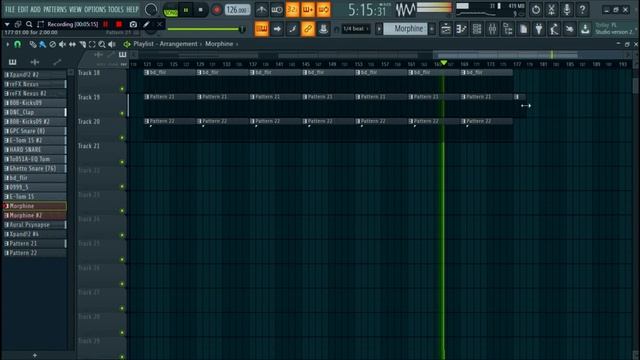
Task: Select the playlist Slice tool
Action: 82,44
